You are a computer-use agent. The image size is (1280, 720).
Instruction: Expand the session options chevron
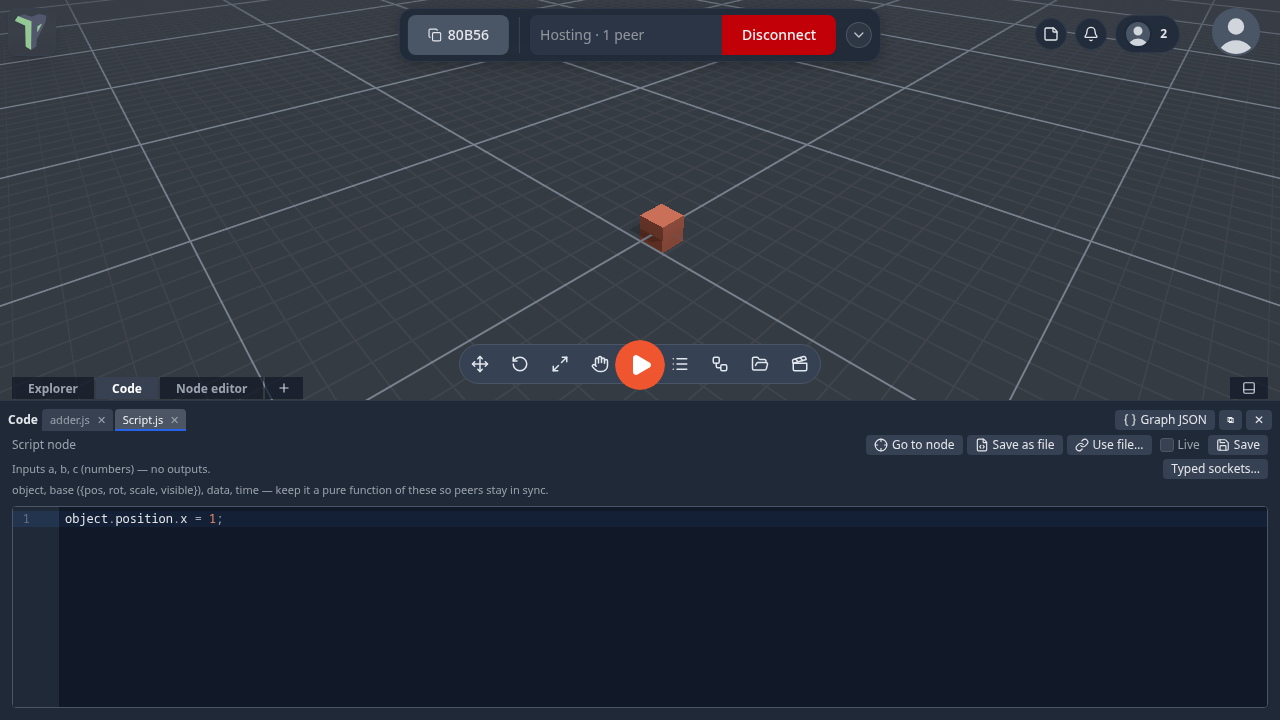click(858, 35)
